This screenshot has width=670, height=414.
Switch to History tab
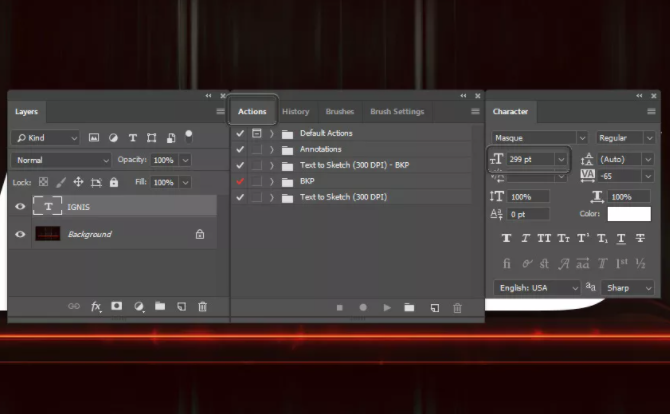click(x=296, y=112)
